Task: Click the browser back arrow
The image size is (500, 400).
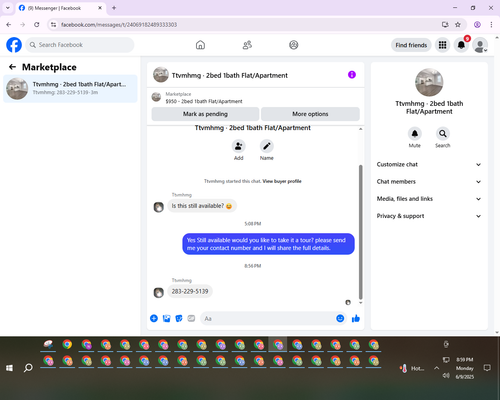Action: coord(9,25)
